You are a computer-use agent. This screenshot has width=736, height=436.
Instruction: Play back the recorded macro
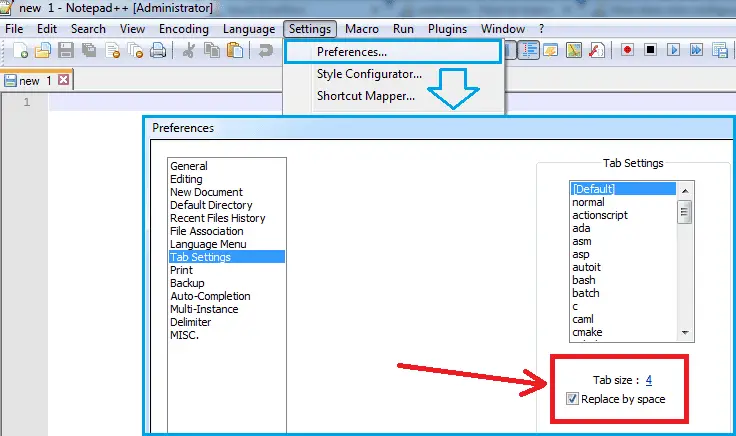pos(674,50)
